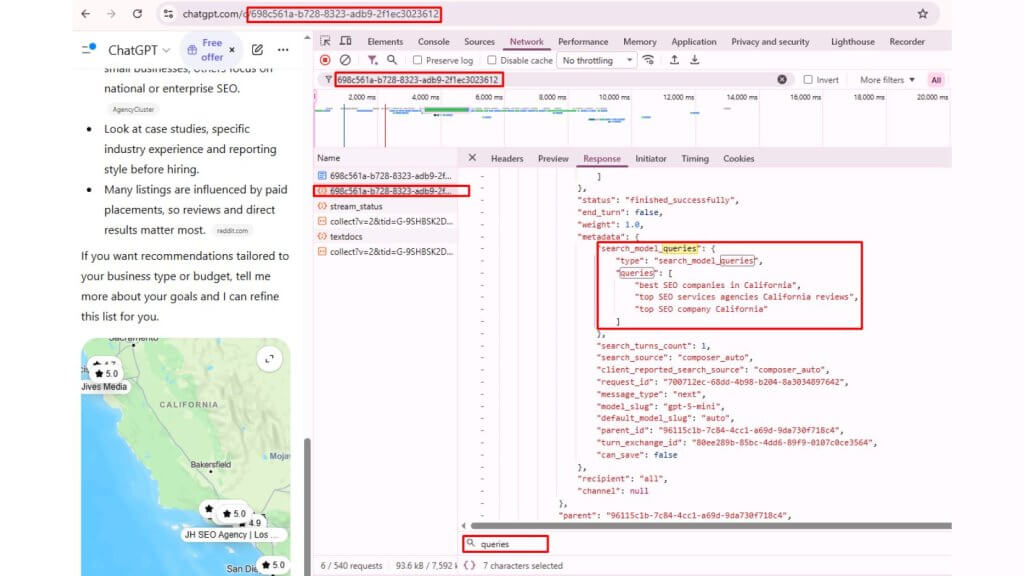The height and width of the screenshot is (576, 1024).
Task: Click the browser forward arrow
Action: point(111,14)
